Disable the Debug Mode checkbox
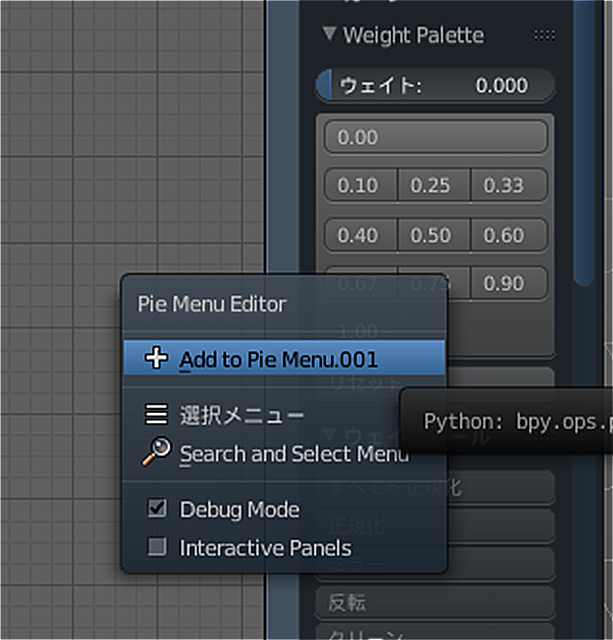Image resolution: width=613 pixels, height=640 pixels. tap(157, 509)
